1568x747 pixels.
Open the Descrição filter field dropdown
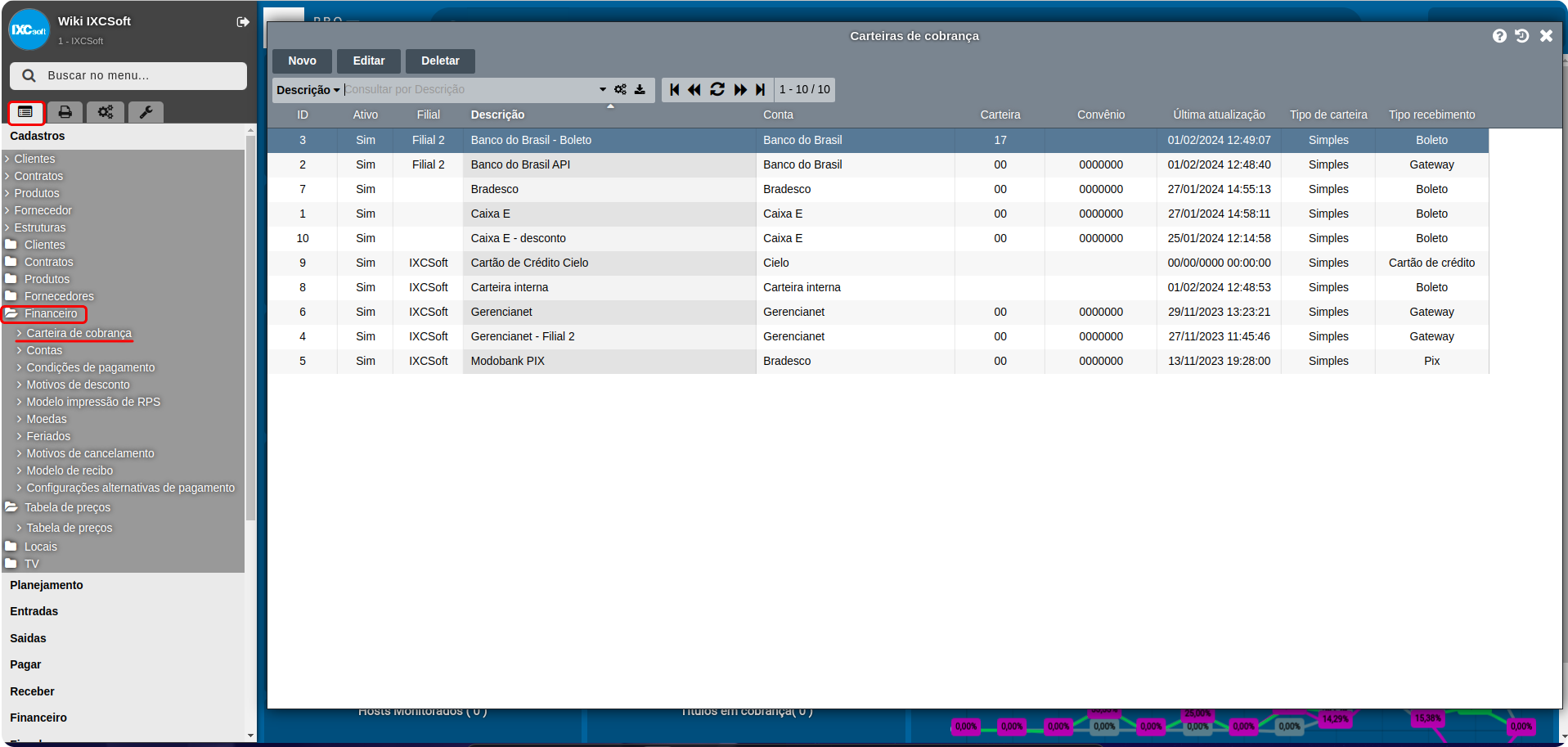tap(308, 90)
